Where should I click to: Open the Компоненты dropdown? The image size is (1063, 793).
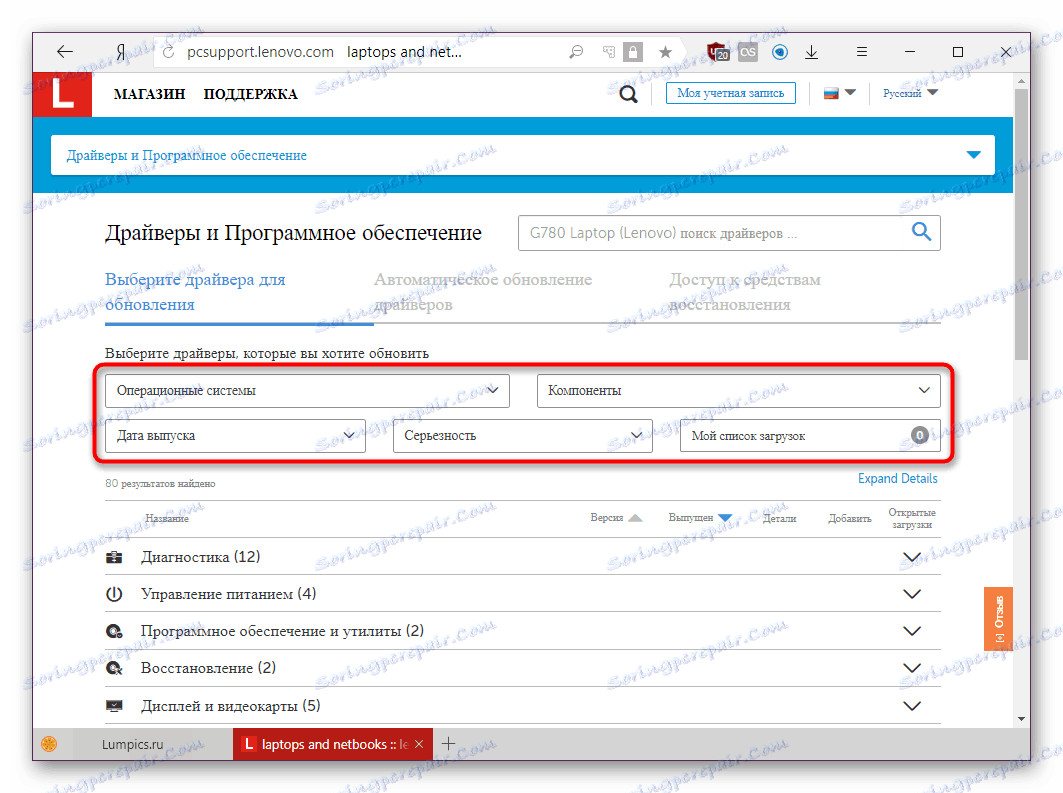tap(738, 390)
